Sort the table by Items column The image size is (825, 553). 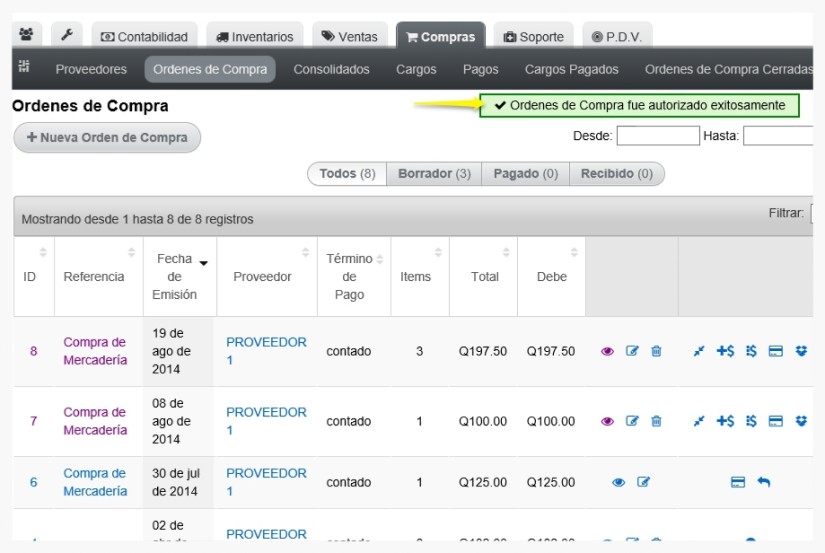[x=420, y=276]
